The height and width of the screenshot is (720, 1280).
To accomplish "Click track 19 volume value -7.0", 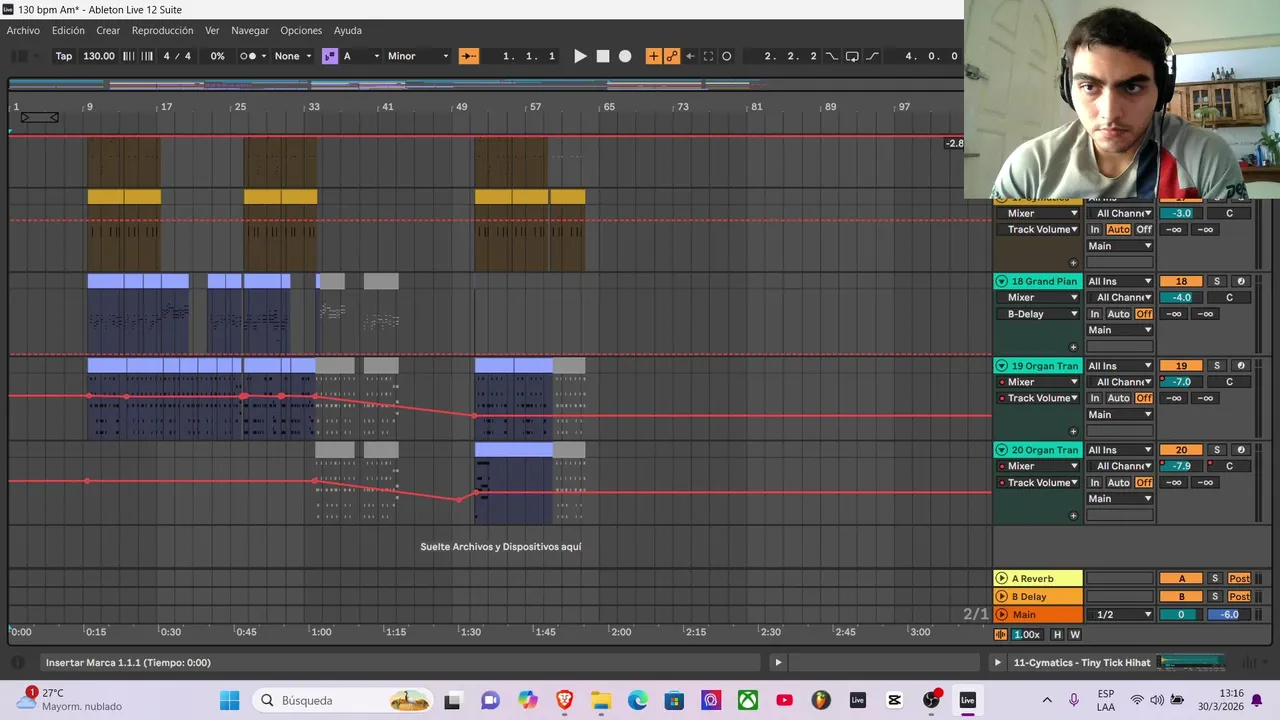I will pos(1181,382).
